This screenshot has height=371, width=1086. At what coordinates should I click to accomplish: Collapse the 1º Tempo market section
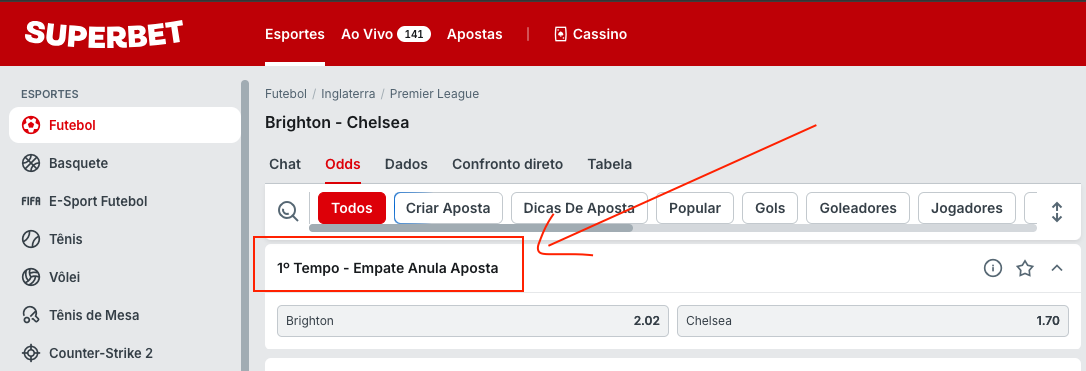[1057, 268]
